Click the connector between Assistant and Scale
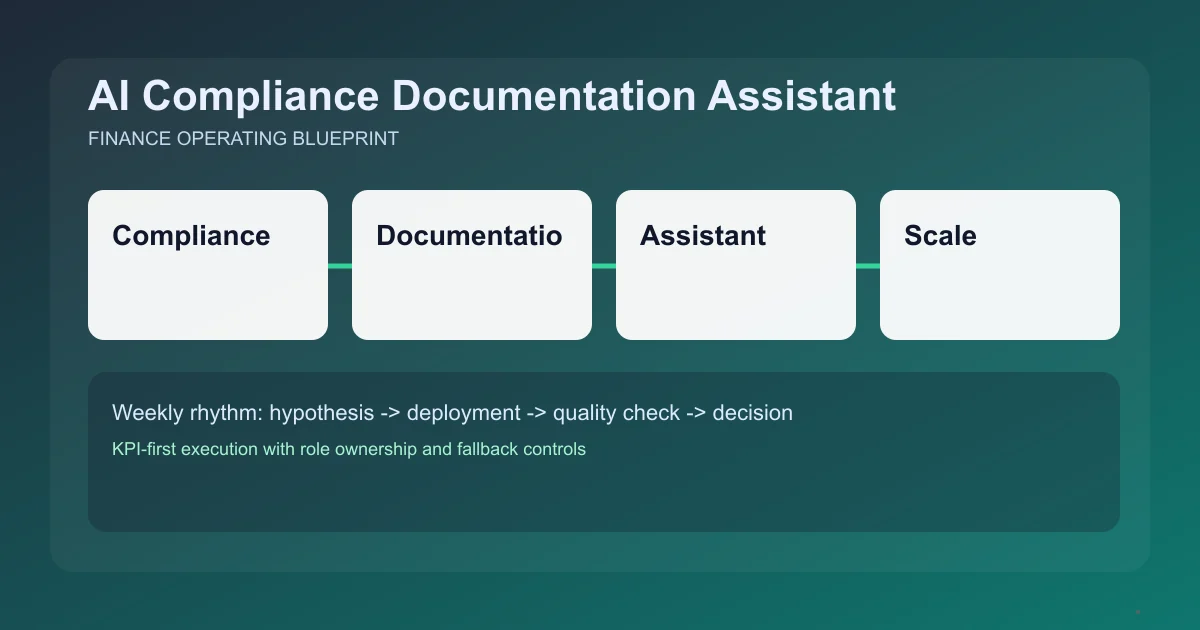The height and width of the screenshot is (630, 1200). coord(868,265)
